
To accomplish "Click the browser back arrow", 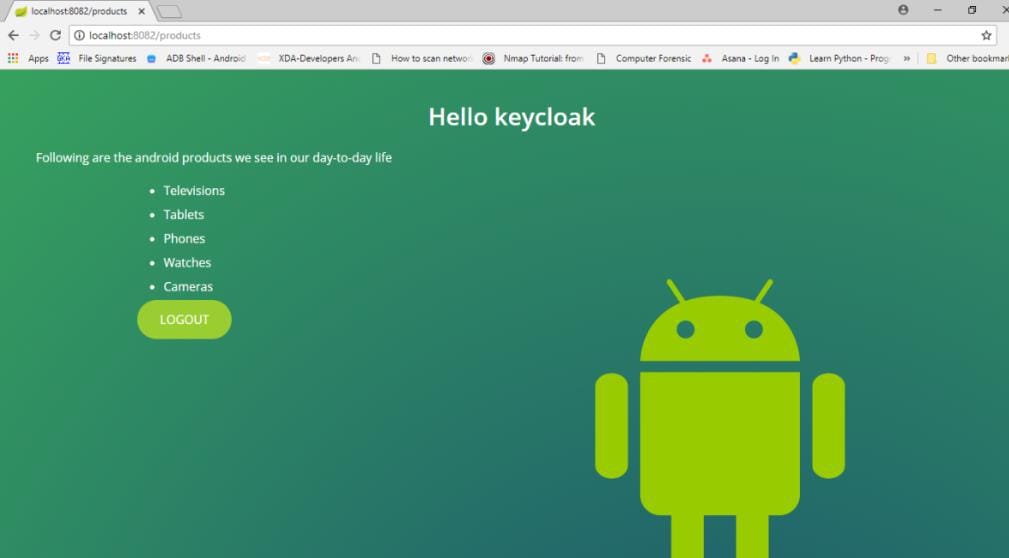I will [13, 35].
